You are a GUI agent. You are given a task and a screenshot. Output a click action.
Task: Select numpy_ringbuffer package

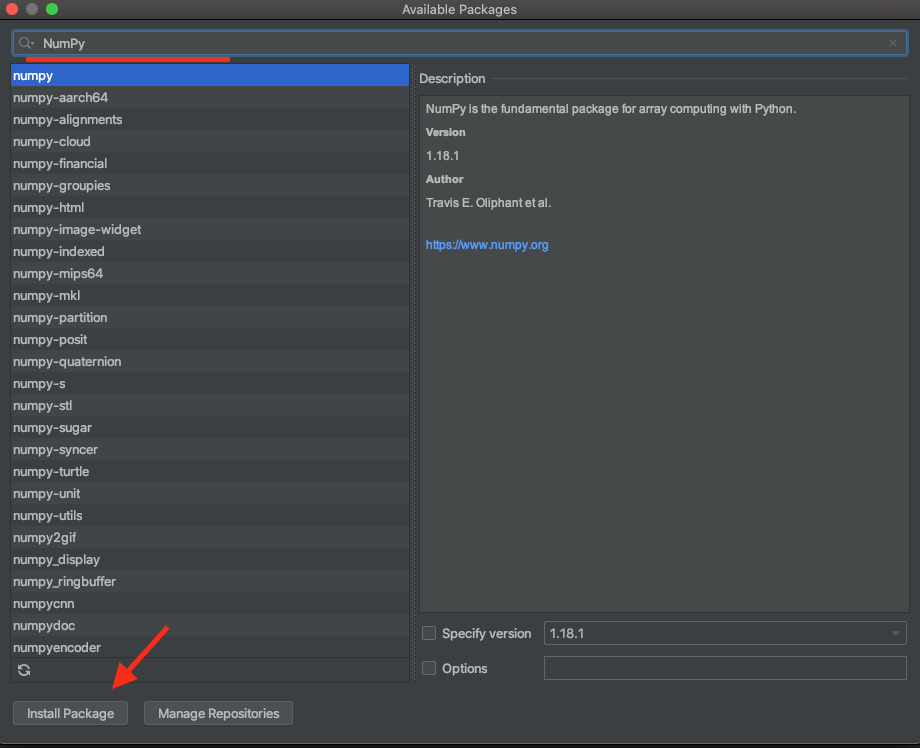tap(210, 581)
